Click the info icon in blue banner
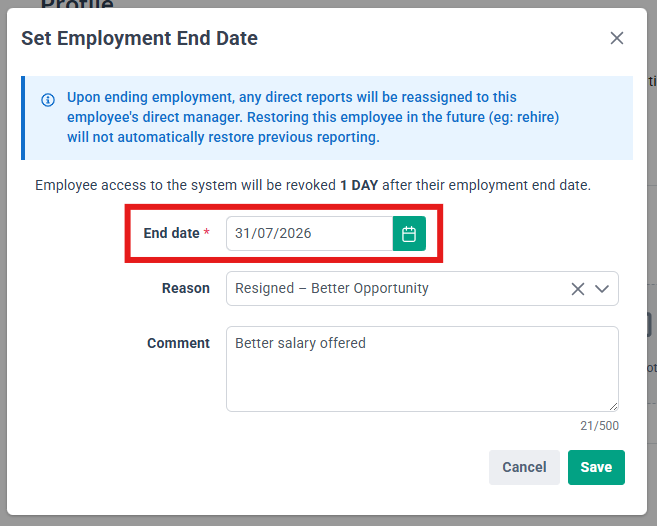Screen dimensions: 657x526 [x=48, y=100]
